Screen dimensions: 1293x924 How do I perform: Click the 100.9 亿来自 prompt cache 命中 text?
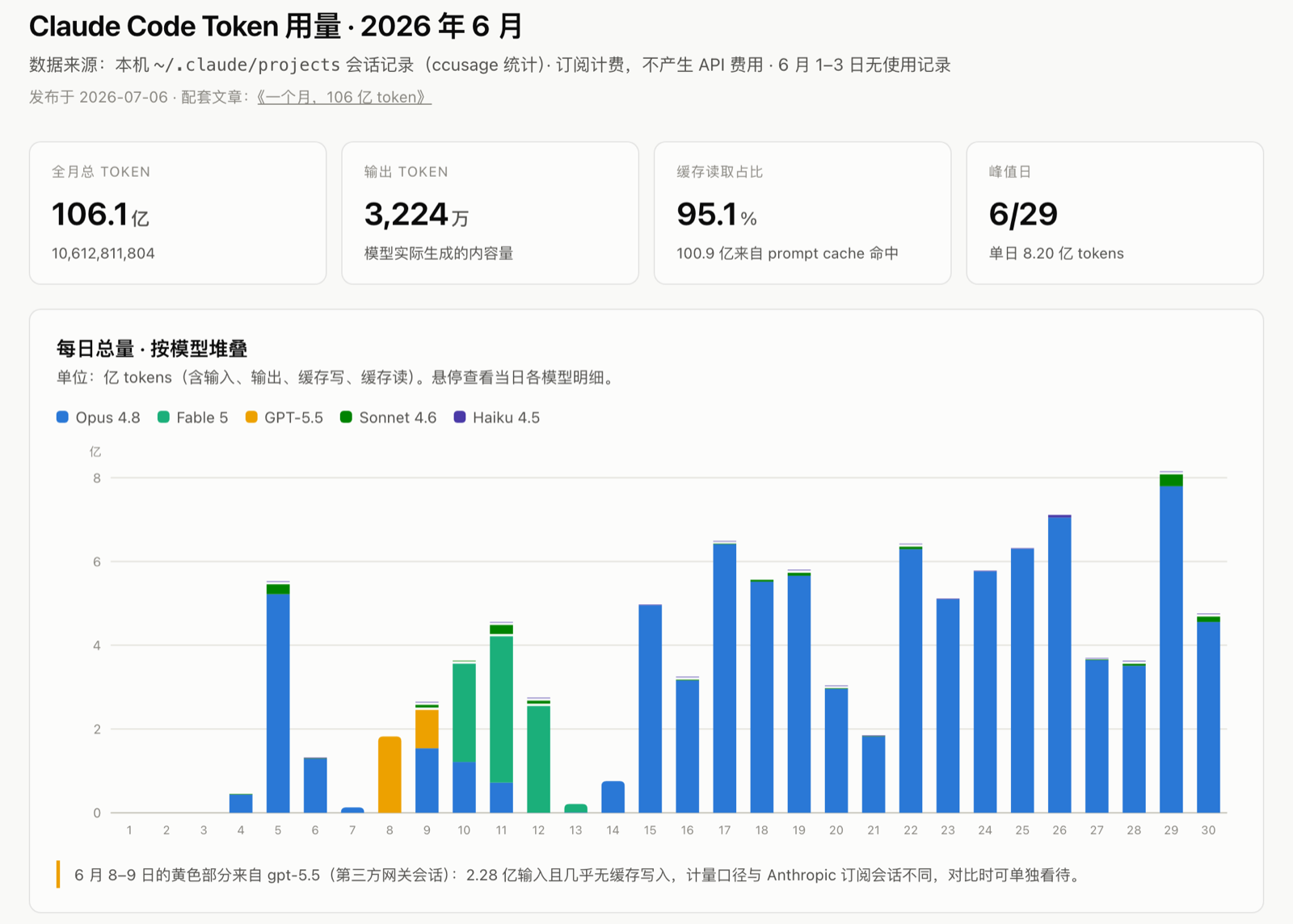coord(787,254)
